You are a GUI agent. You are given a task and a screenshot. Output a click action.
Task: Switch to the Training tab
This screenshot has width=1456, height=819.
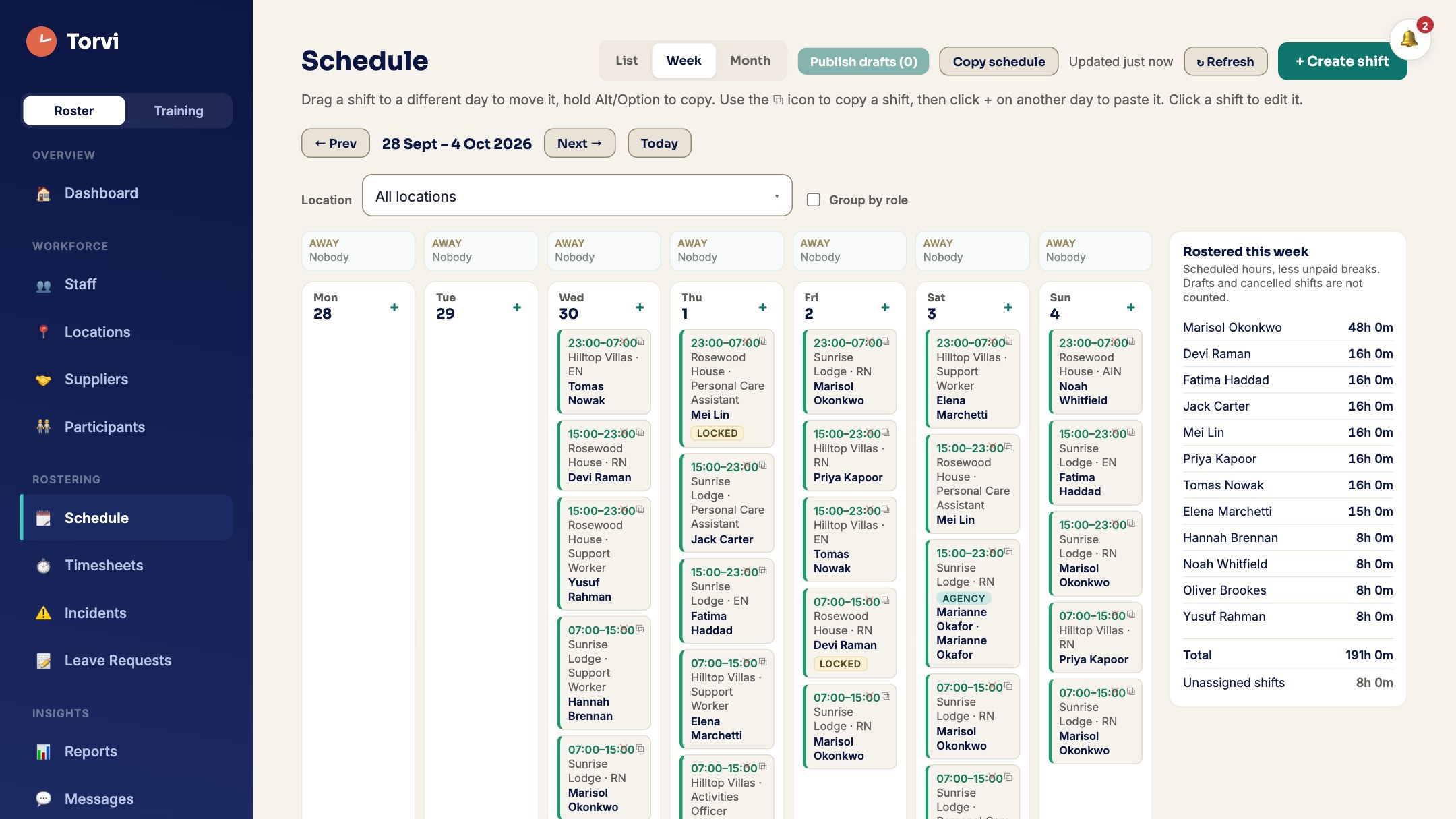coord(178,111)
